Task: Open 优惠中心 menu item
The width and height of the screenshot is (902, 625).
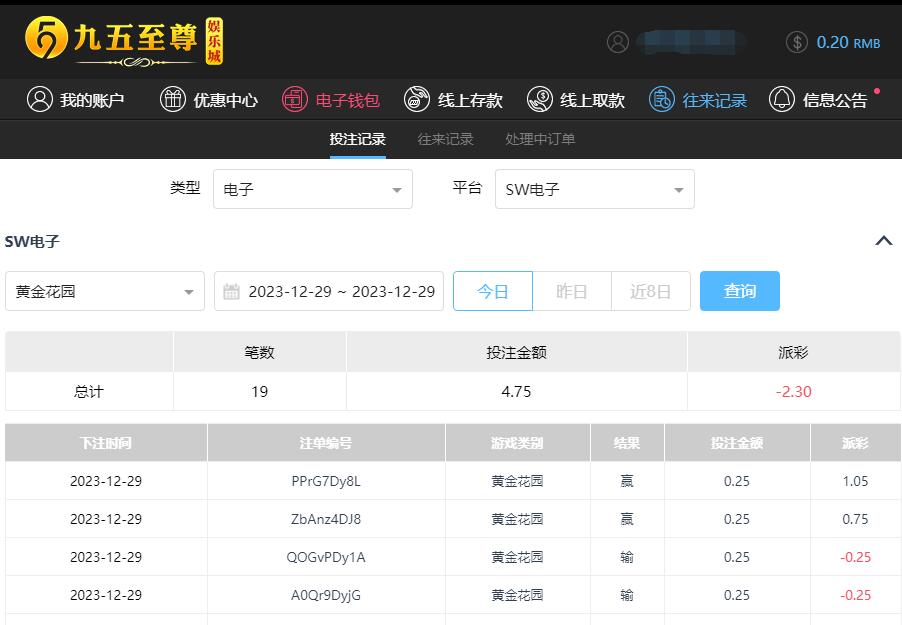Action: click(x=209, y=100)
